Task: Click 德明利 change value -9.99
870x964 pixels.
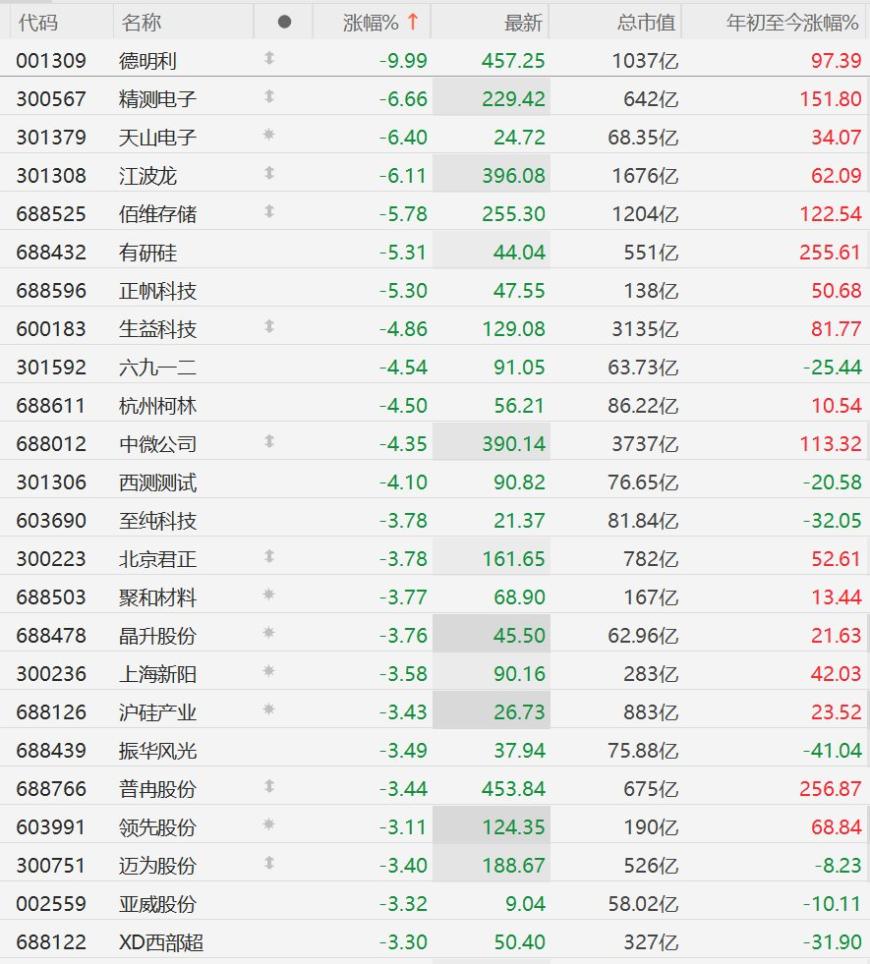Action: [x=403, y=60]
